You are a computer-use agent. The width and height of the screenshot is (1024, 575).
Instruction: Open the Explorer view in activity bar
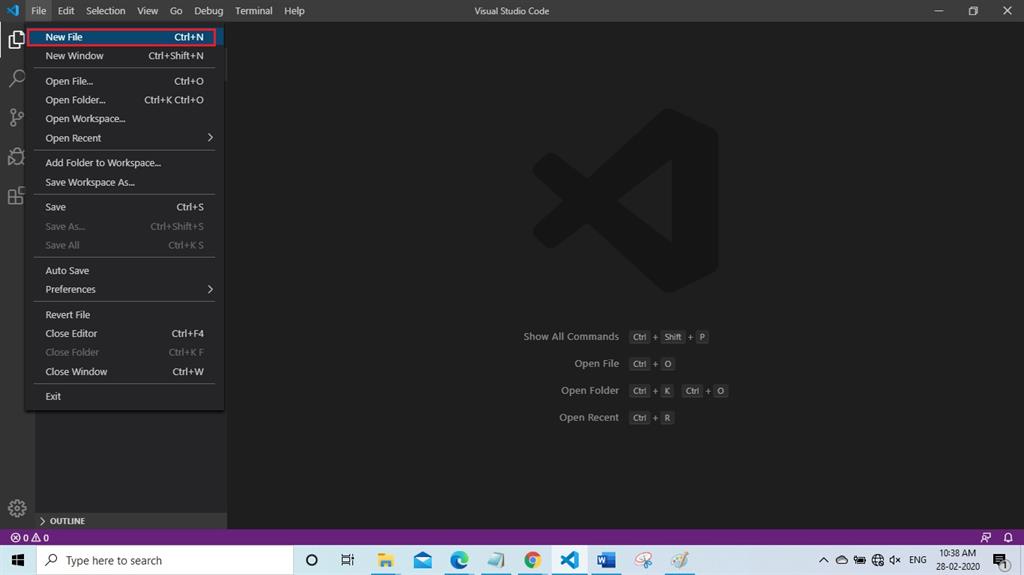16,40
